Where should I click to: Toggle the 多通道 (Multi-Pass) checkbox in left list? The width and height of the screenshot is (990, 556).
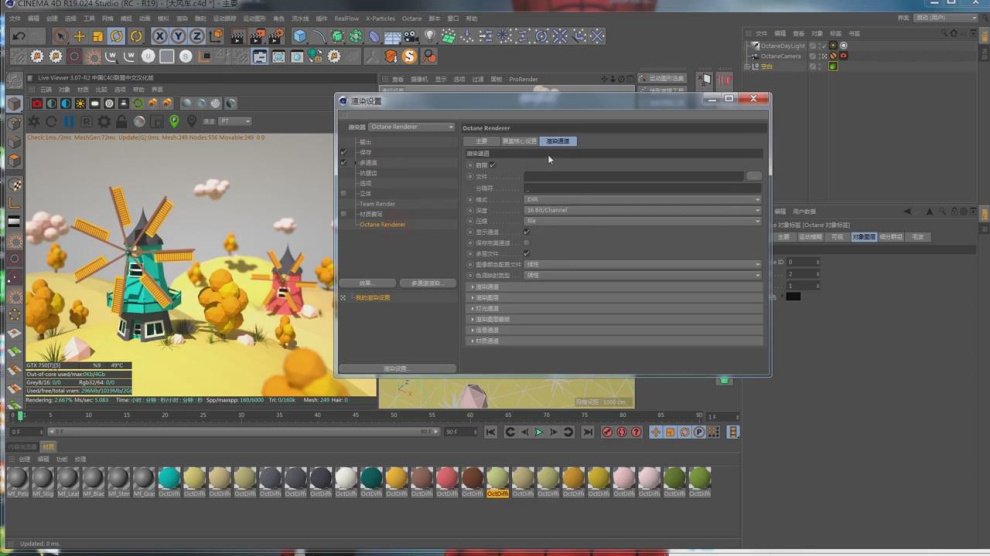(x=344, y=162)
